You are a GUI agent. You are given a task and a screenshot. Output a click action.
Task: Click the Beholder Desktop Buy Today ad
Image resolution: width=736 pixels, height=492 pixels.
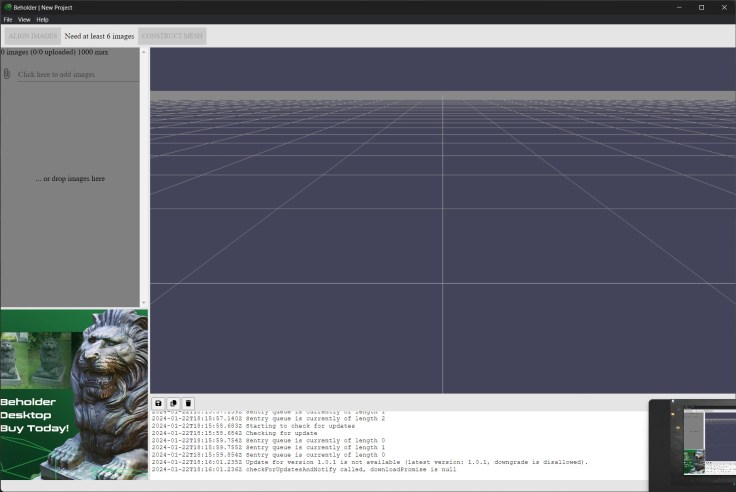pos(74,394)
